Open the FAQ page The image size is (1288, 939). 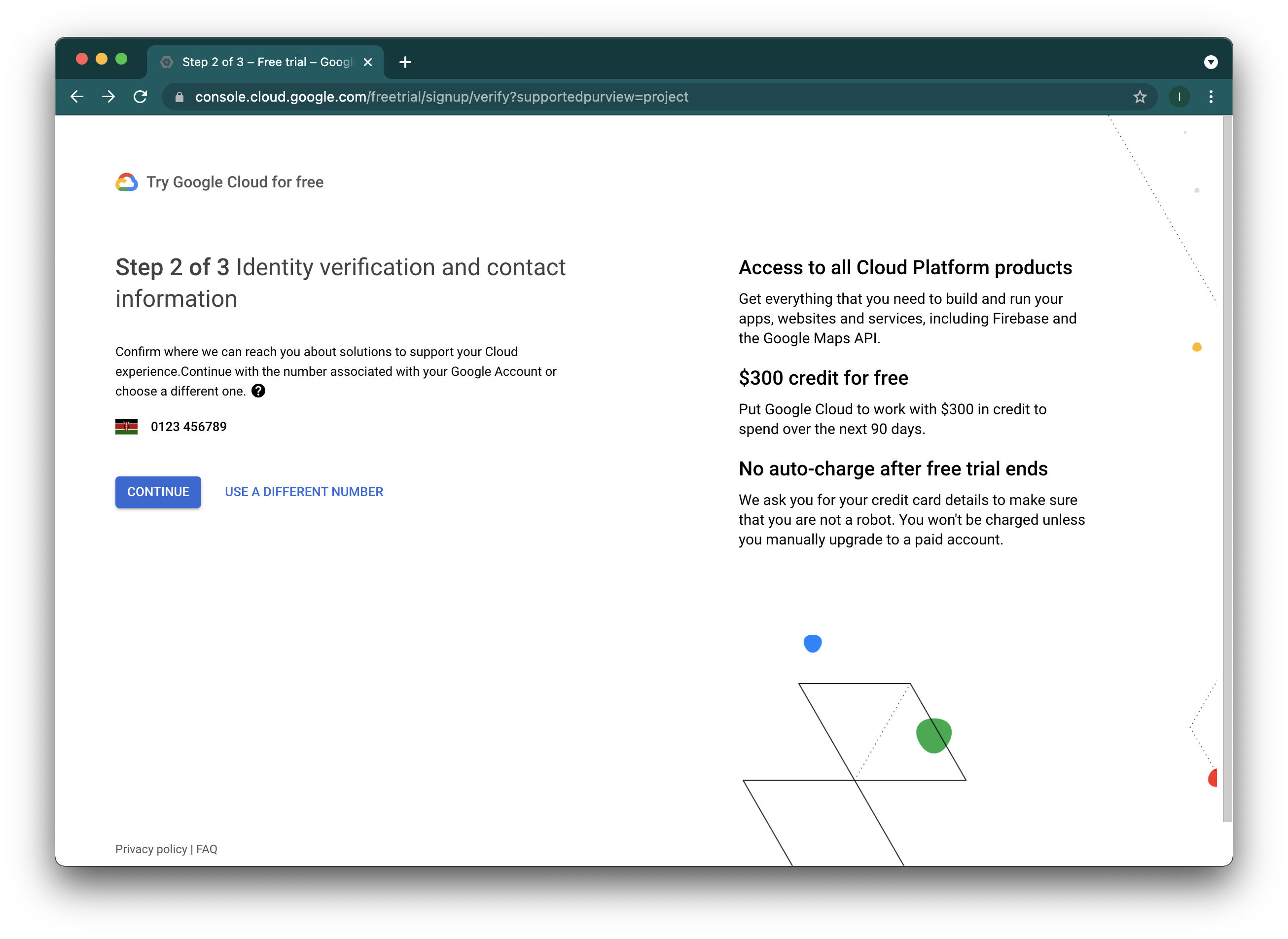click(x=207, y=849)
